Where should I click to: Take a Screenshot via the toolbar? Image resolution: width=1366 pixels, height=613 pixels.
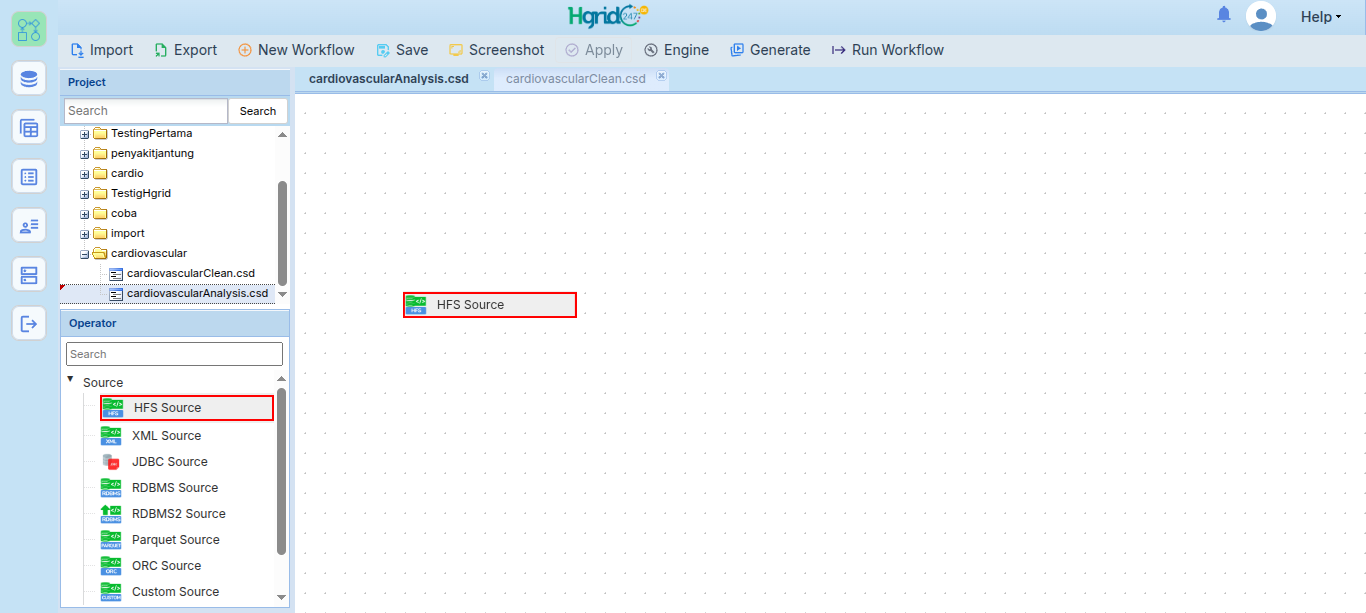497,50
